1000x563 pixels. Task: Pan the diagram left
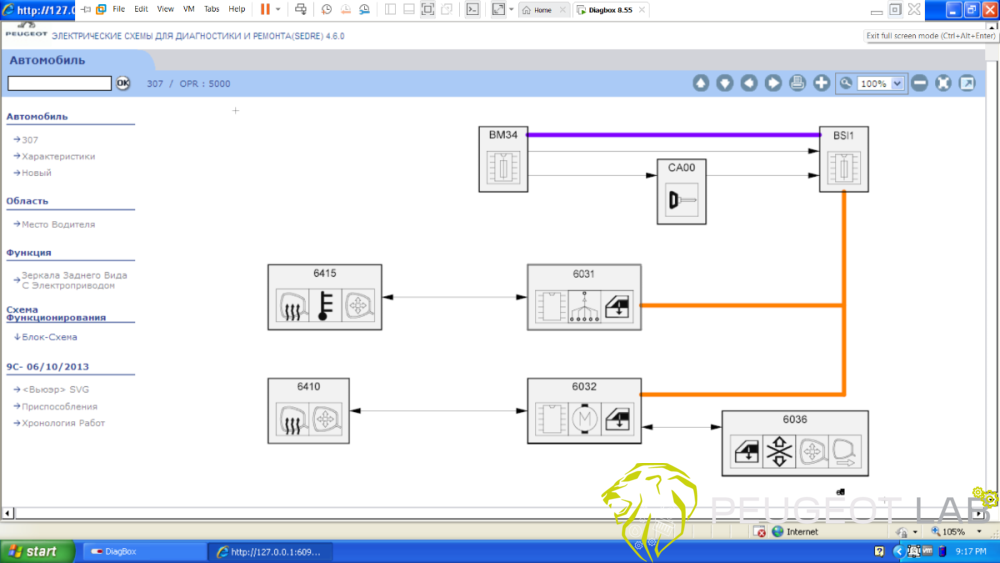(x=749, y=83)
